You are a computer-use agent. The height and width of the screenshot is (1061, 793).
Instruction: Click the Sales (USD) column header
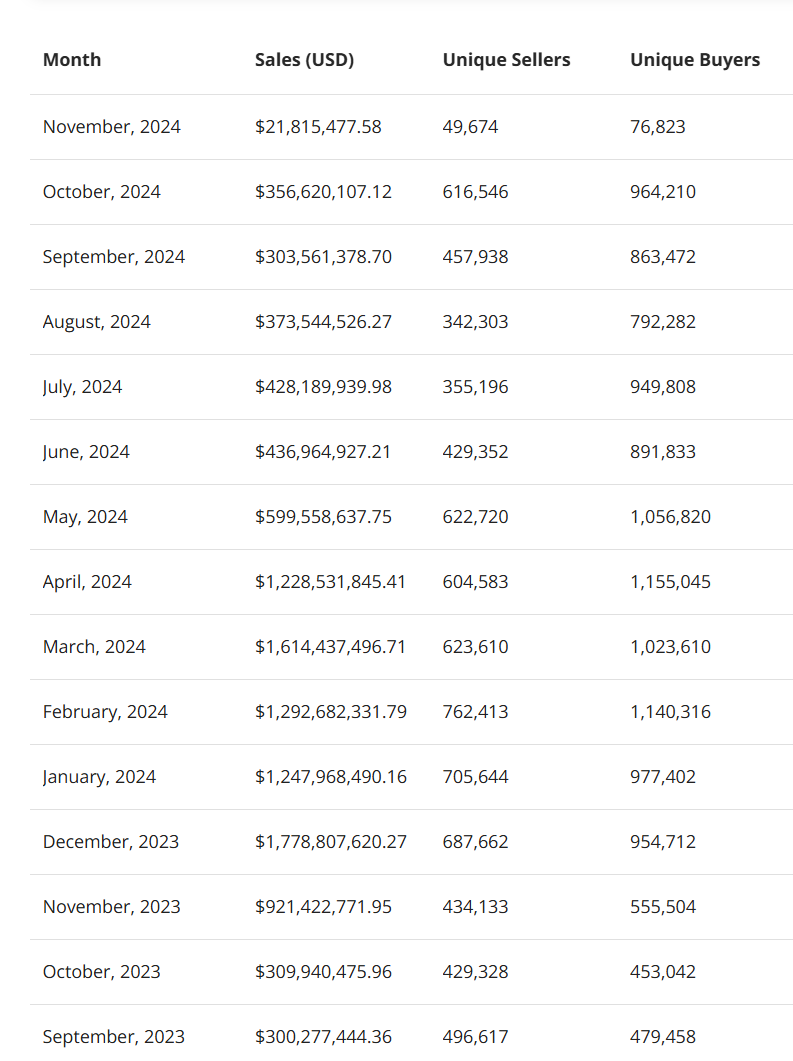pos(304,60)
